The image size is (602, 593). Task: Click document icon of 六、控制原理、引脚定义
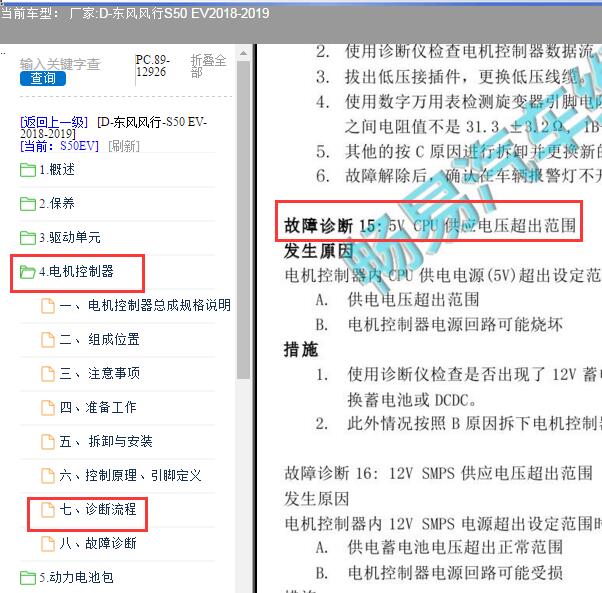(x=48, y=476)
